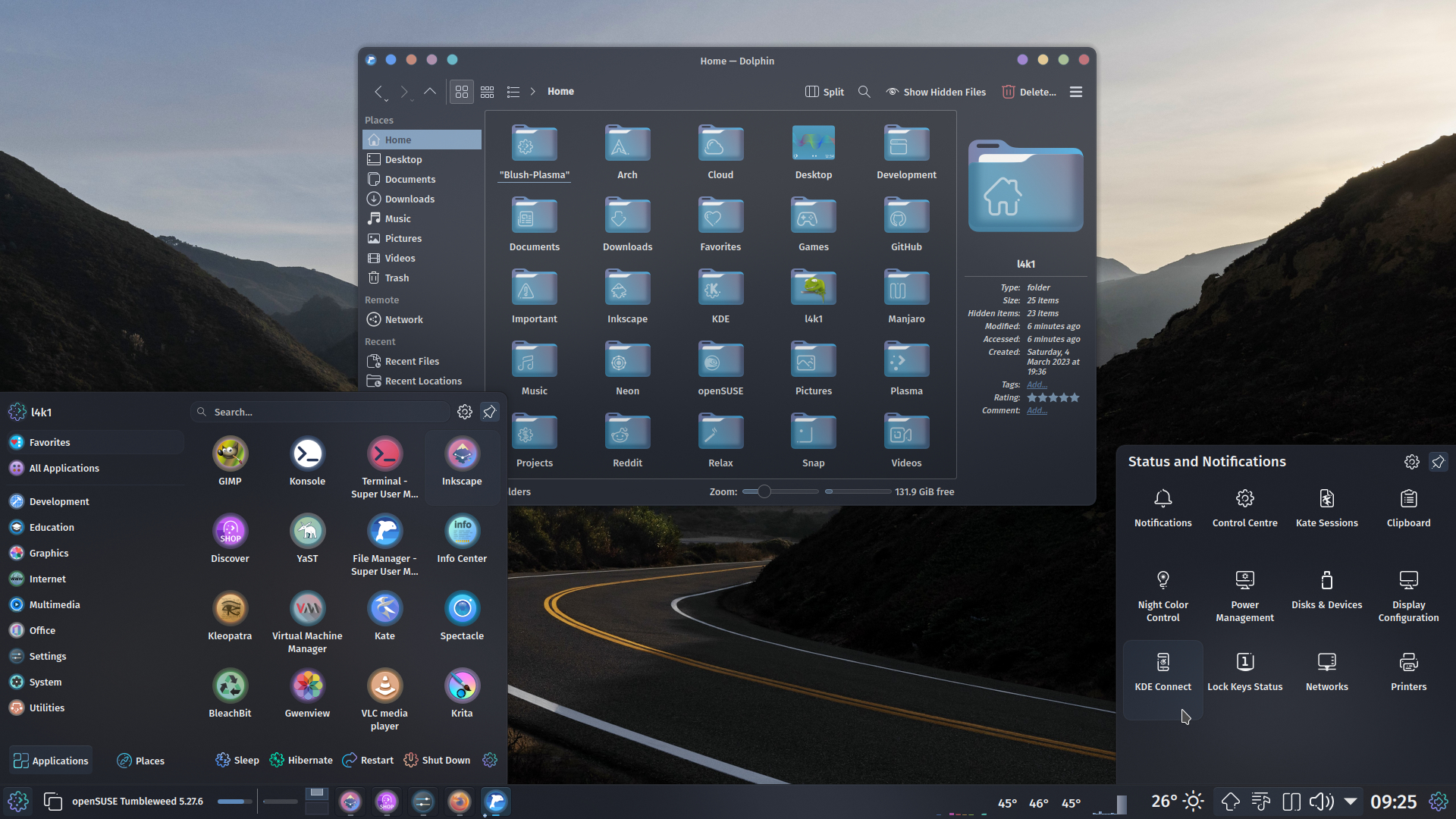Open Night Color Control applet
This screenshot has height=819, width=1456.
pyautogui.click(x=1163, y=596)
